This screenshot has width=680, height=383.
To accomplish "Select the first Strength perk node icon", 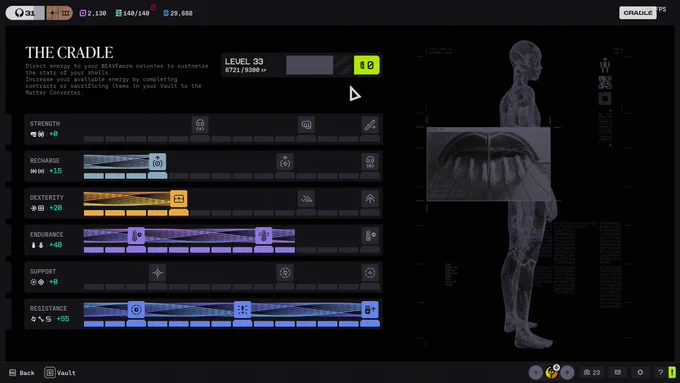I will pyautogui.click(x=200, y=125).
